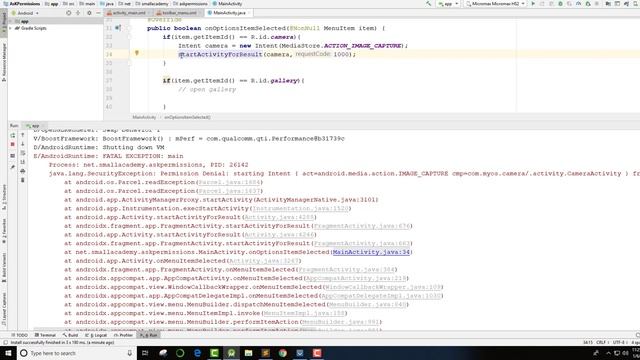This screenshot has width=640, height=360.
Task: Toggle the Favorites side tab
Action: click(x=4, y=231)
